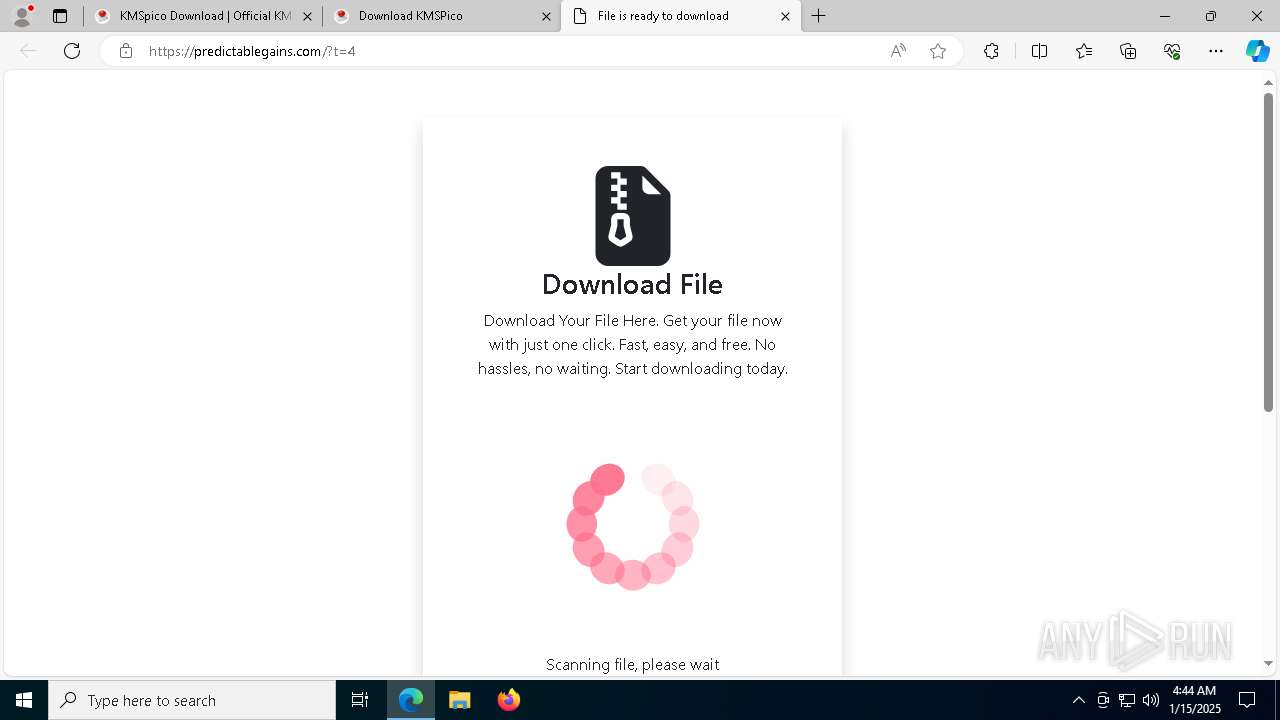Open the Favorites list

click(1084, 51)
